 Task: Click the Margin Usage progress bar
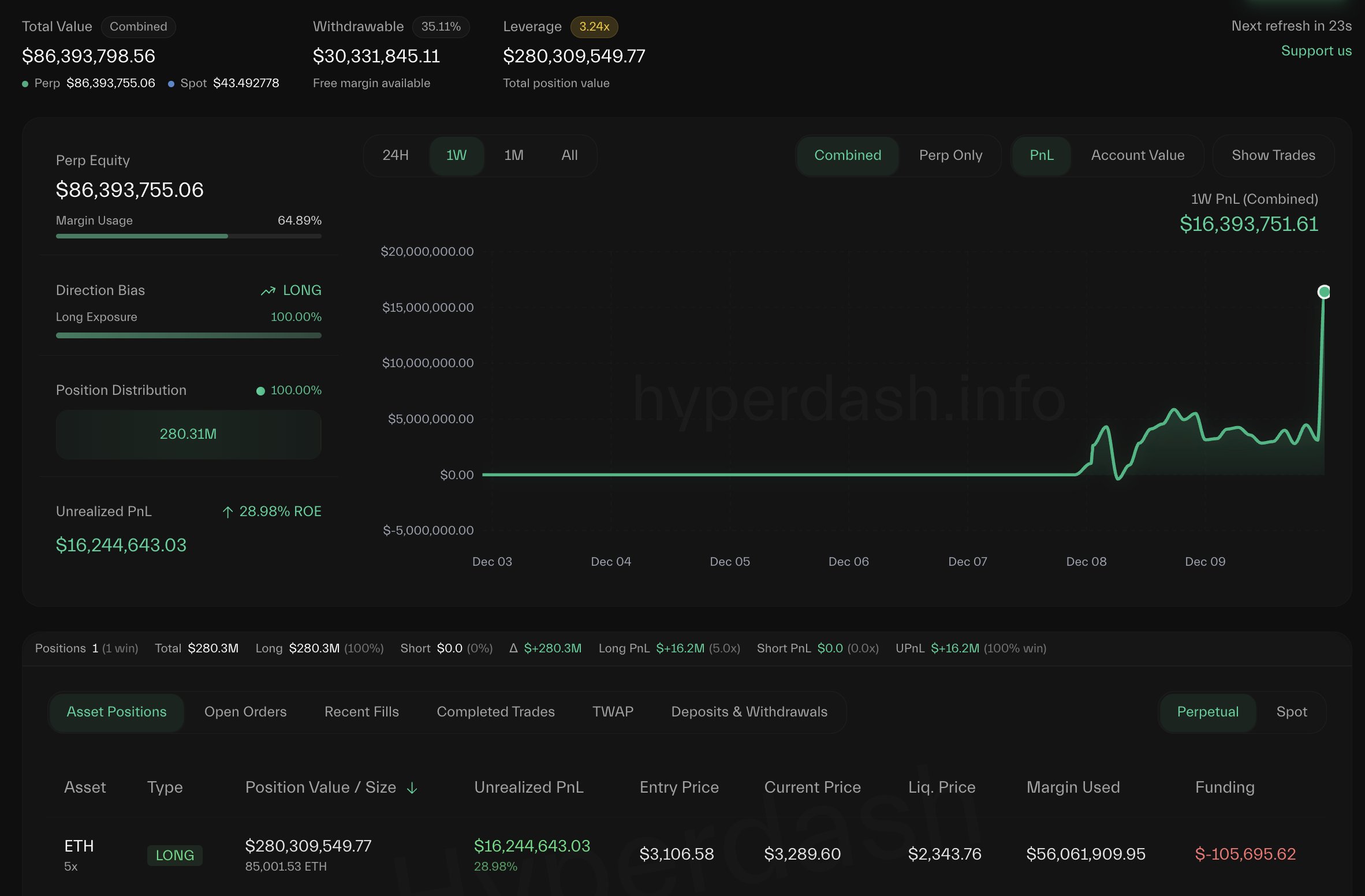coord(188,236)
